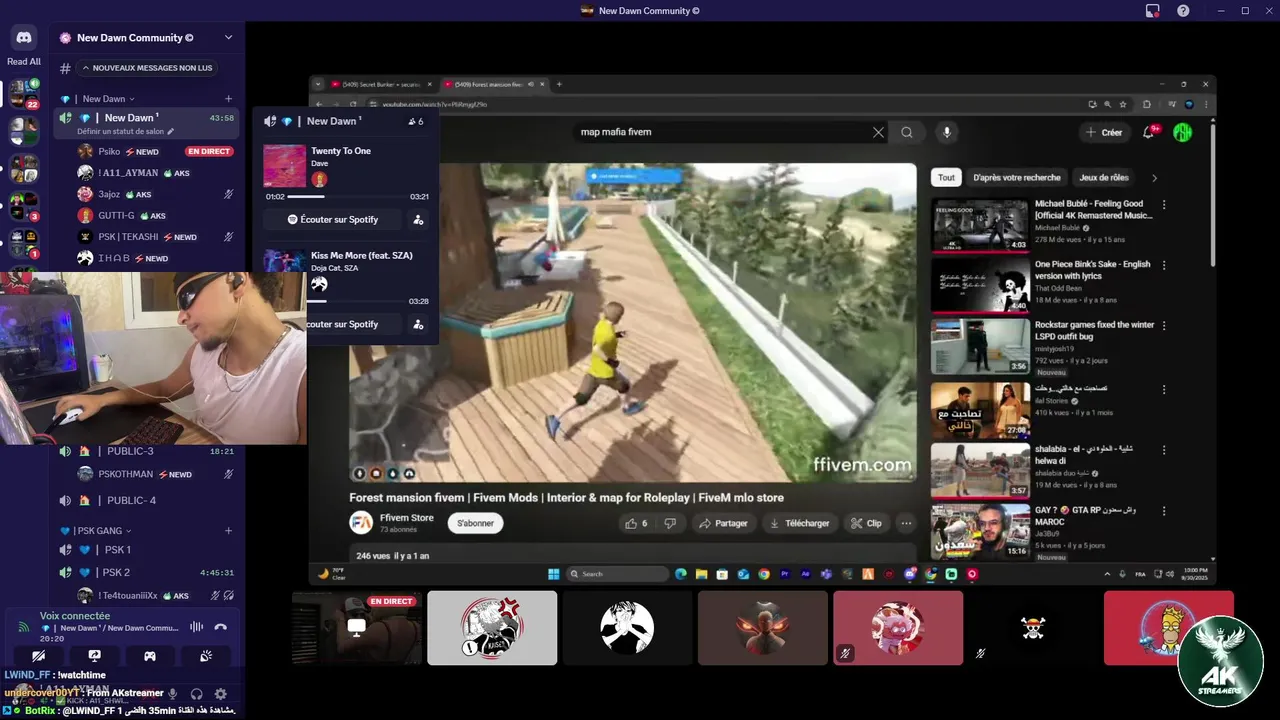Open Discord user settings gear
Screen dimensions: 1280x720
221,694
